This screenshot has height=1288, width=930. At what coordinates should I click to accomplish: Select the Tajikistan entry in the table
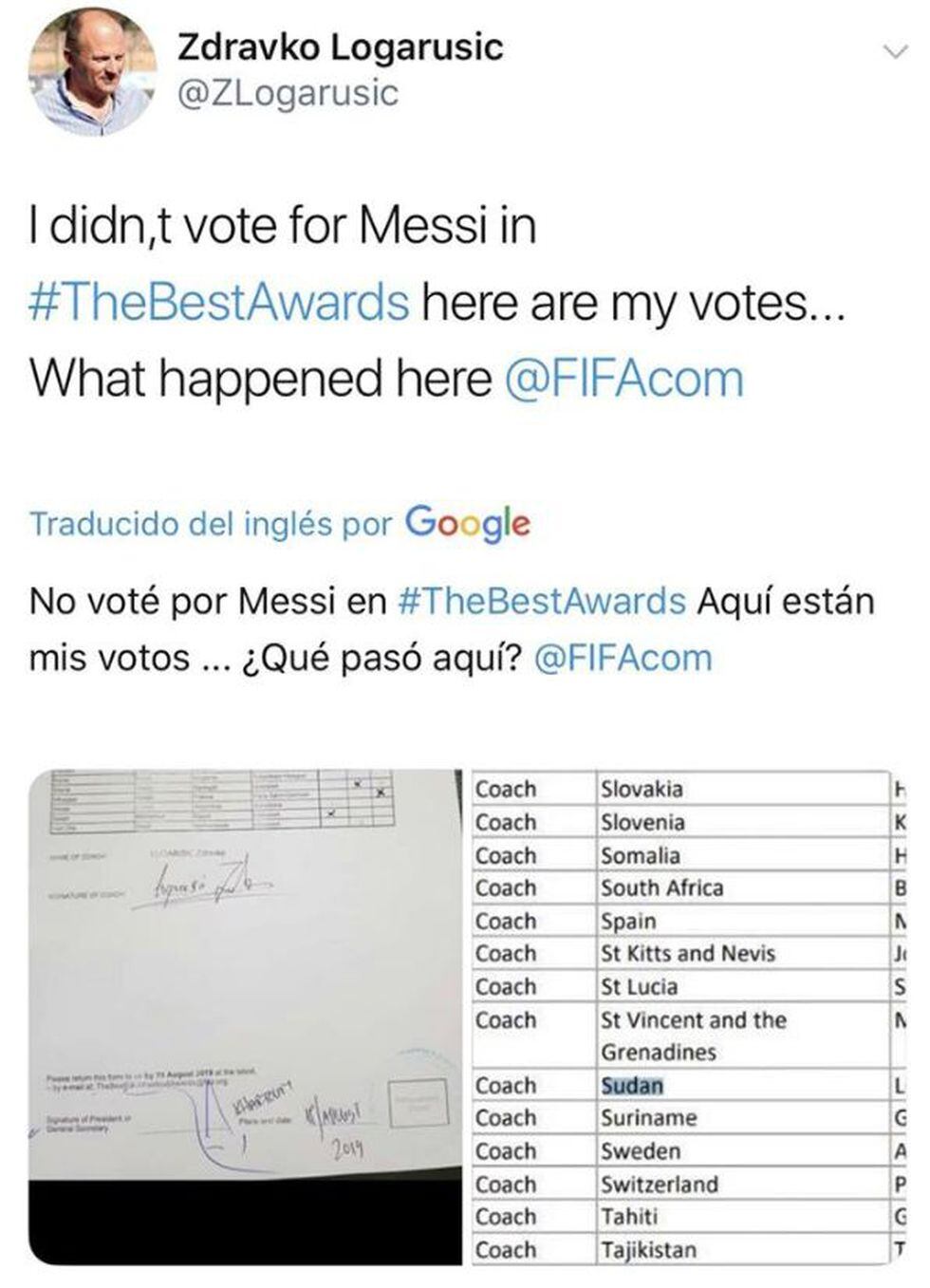tap(648, 1250)
